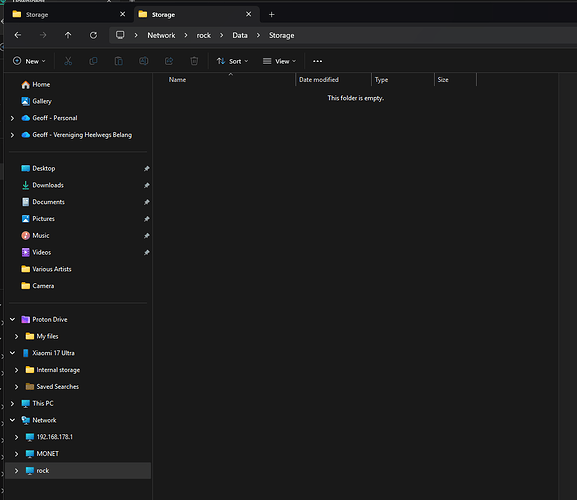Screen dimensions: 577x500
Task: Expand Geoff - Vereniging Heelwegs Belang
Action: point(12,135)
